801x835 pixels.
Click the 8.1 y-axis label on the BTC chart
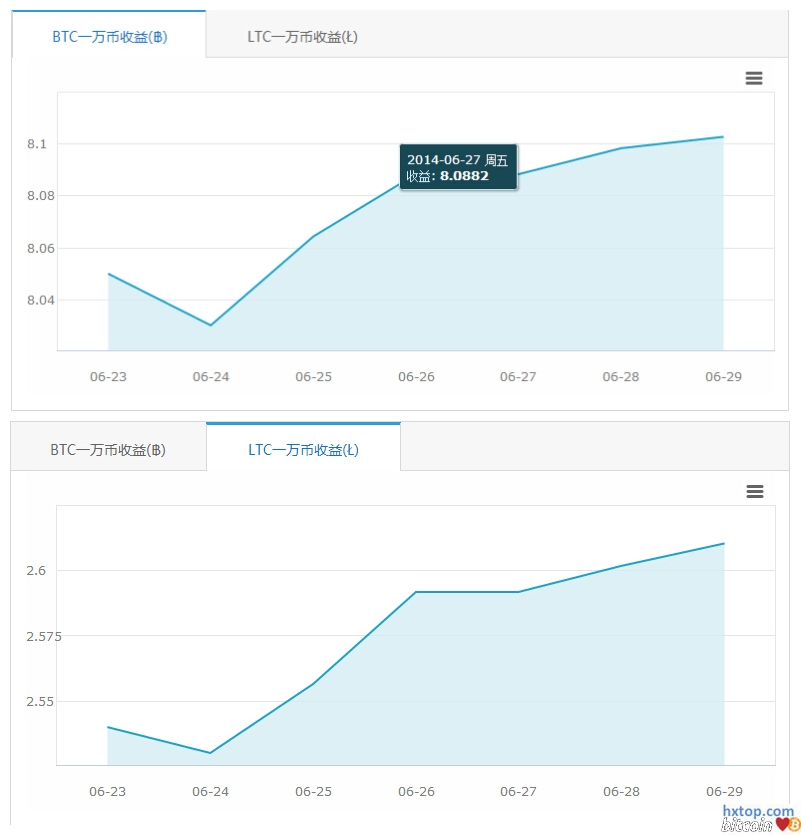pyautogui.click(x=37, y=144)
